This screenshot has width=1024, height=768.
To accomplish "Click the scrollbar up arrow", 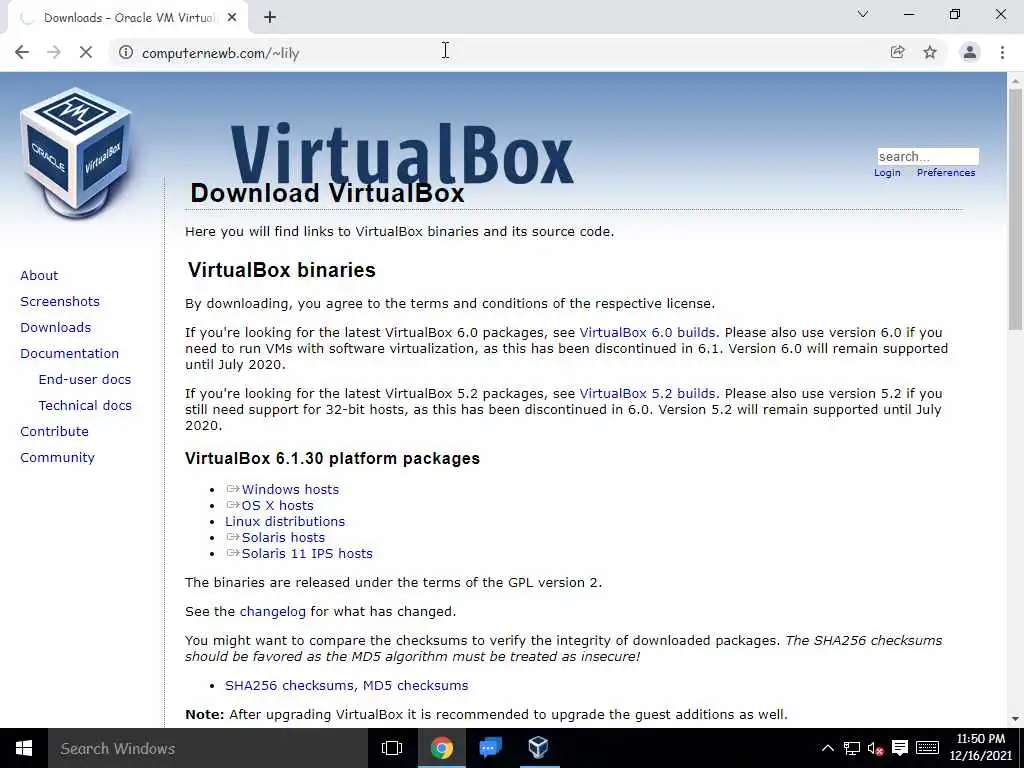I will pos(1015,80).
